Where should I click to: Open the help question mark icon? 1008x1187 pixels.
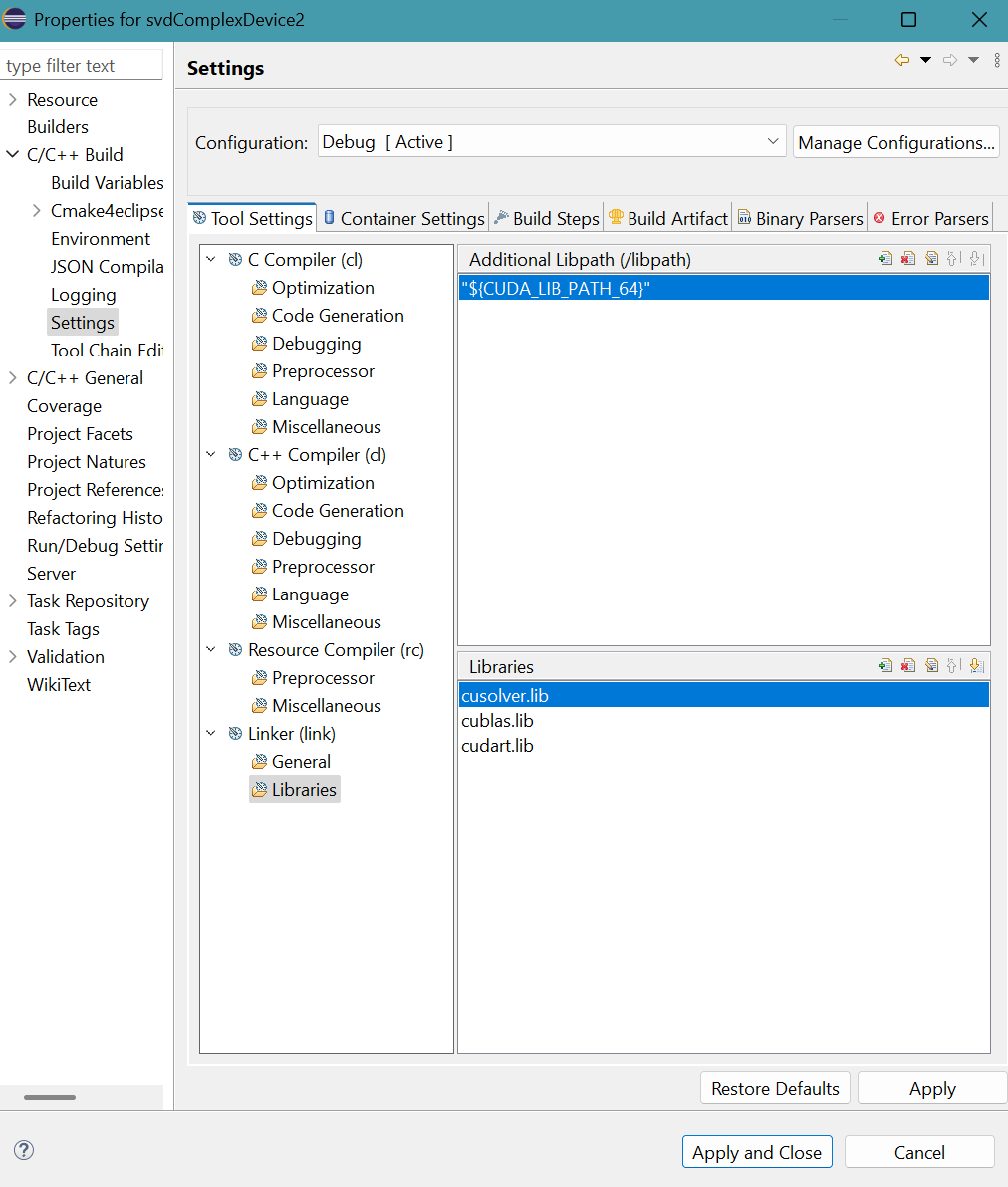pyautogui.click(x=24, y=1150)
